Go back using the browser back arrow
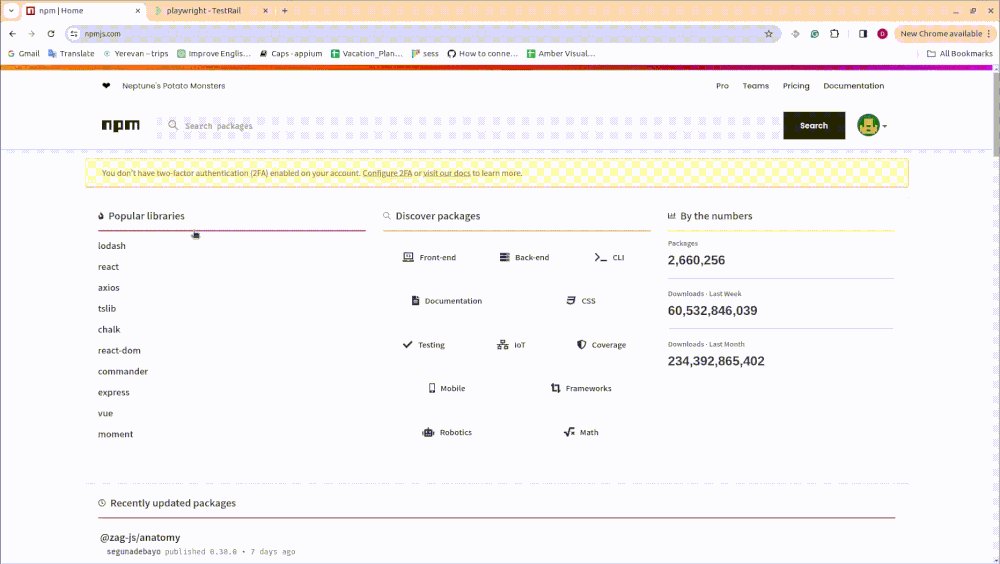The width and height of the screenshot is (1000, 564). coord(12,33)
